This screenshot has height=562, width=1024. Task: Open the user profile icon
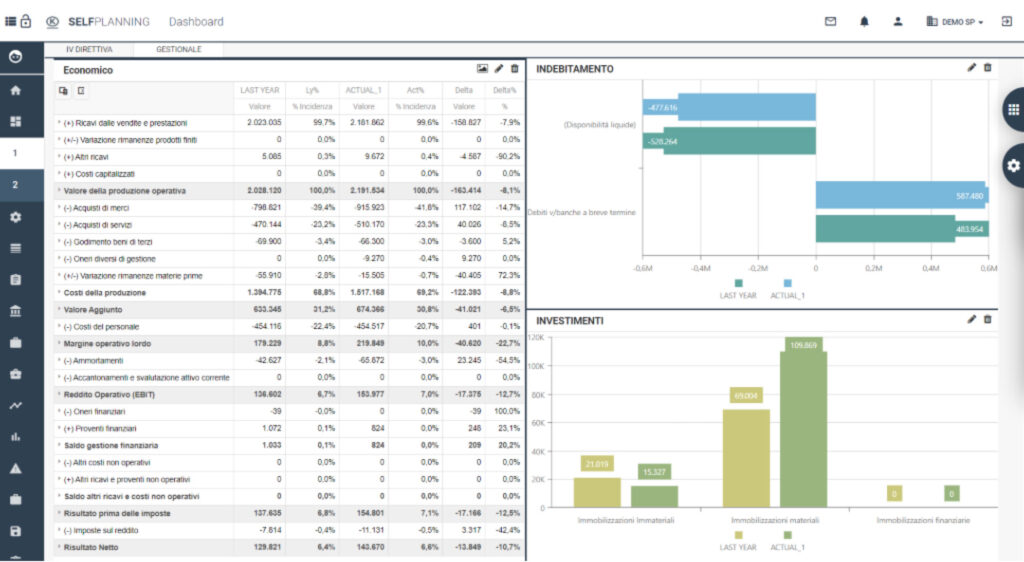pyautogui.click(x=898, y=21)
